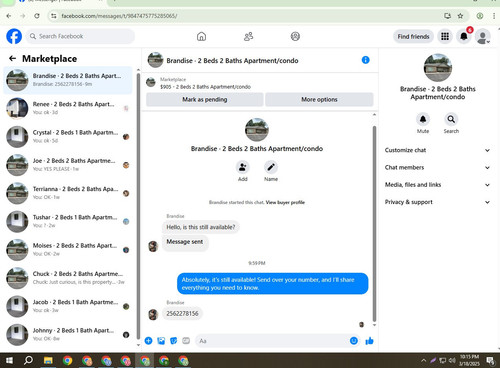Screen dimensions: 500x368
Task: Click the message 2562278156
Action: 182,314
